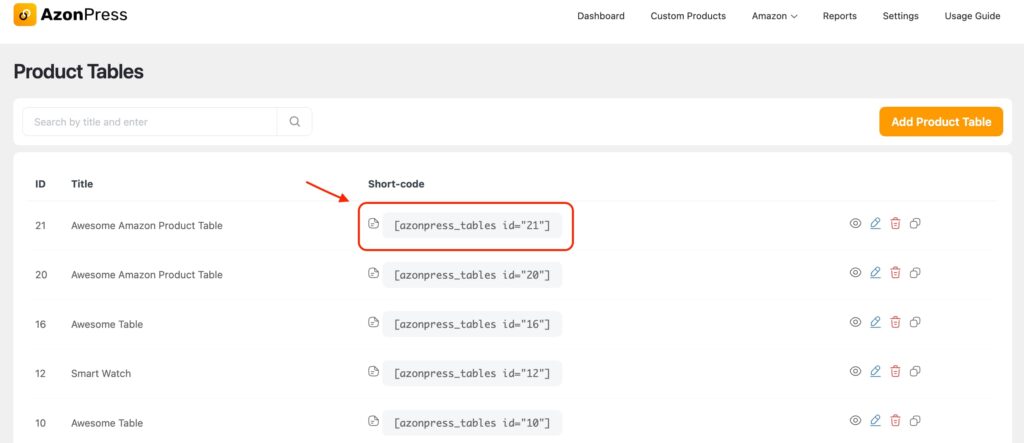Preview Smart Watch table eye icon
This screenshot has height=443, width=1024.
(x=855, y=371)
